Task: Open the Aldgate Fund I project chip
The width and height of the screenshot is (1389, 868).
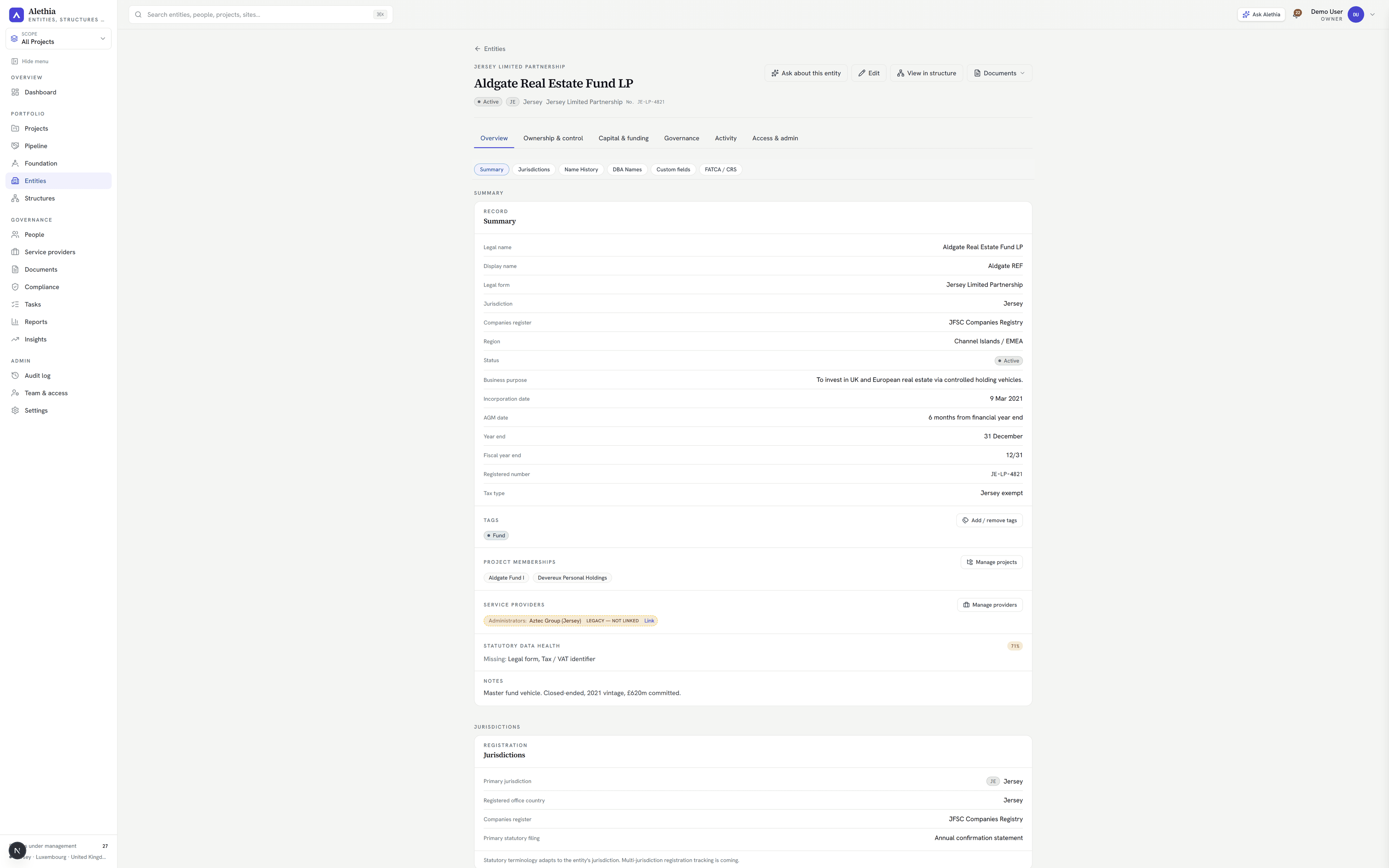Action: [506, 578]
